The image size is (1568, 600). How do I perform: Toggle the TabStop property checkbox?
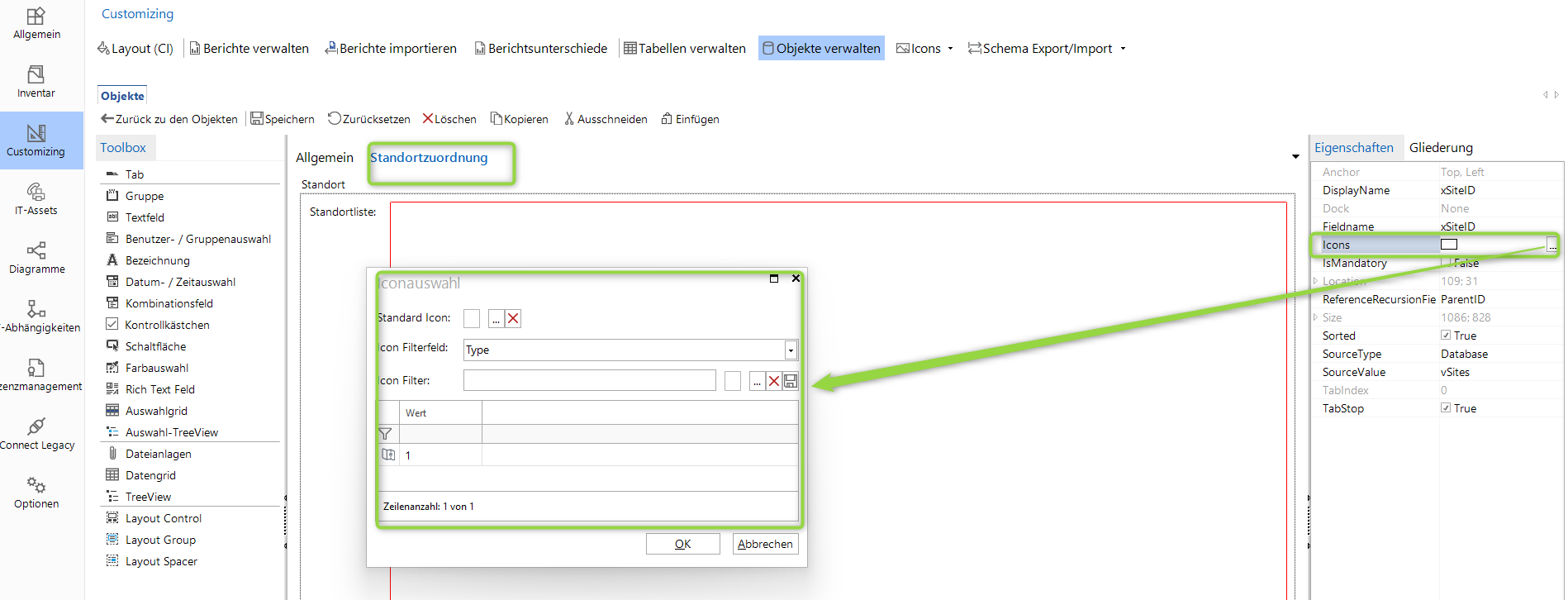tap(1446, 408)
